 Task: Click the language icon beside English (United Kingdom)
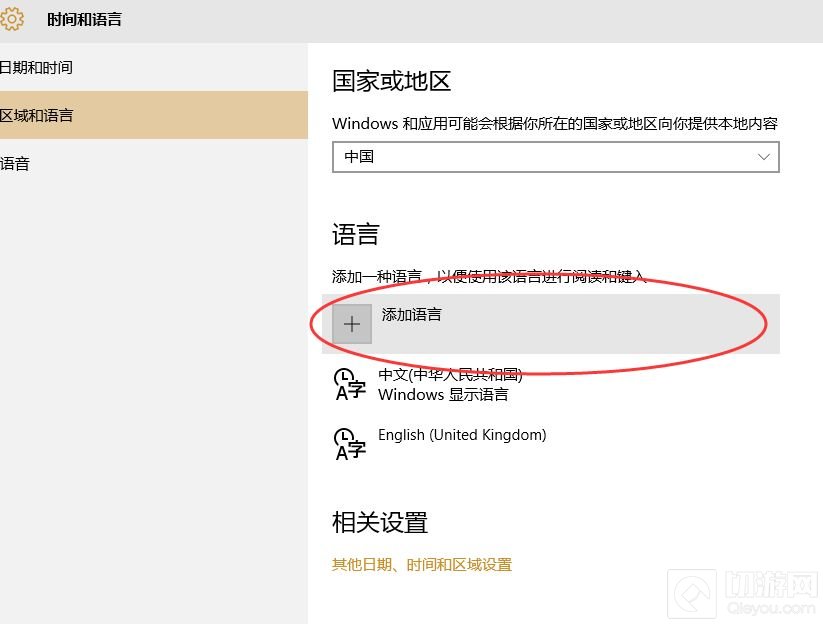coord(348,444)
